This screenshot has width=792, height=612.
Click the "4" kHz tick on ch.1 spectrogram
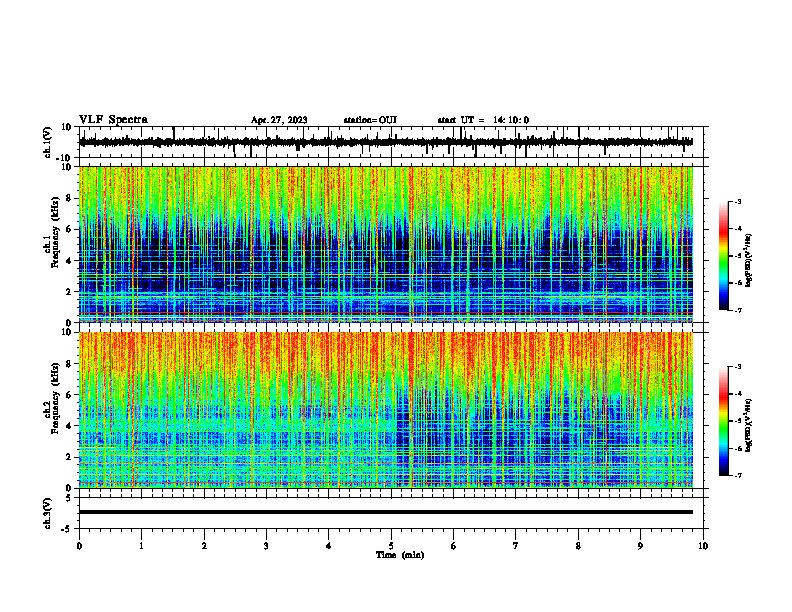(69, 261)
